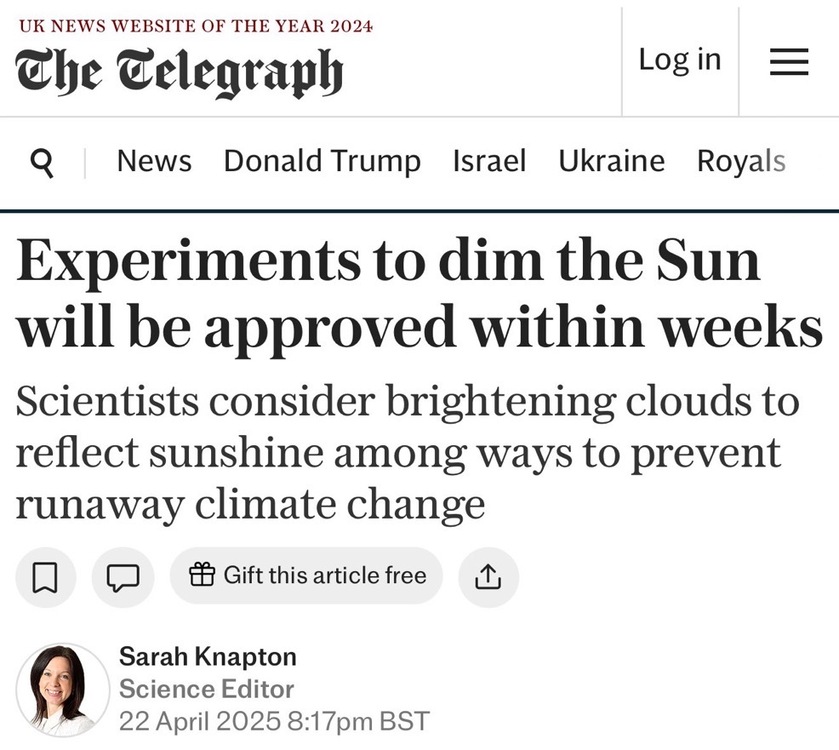Open the Ukraine section
The image size is (839, 750).
click(x=612, y=161)
